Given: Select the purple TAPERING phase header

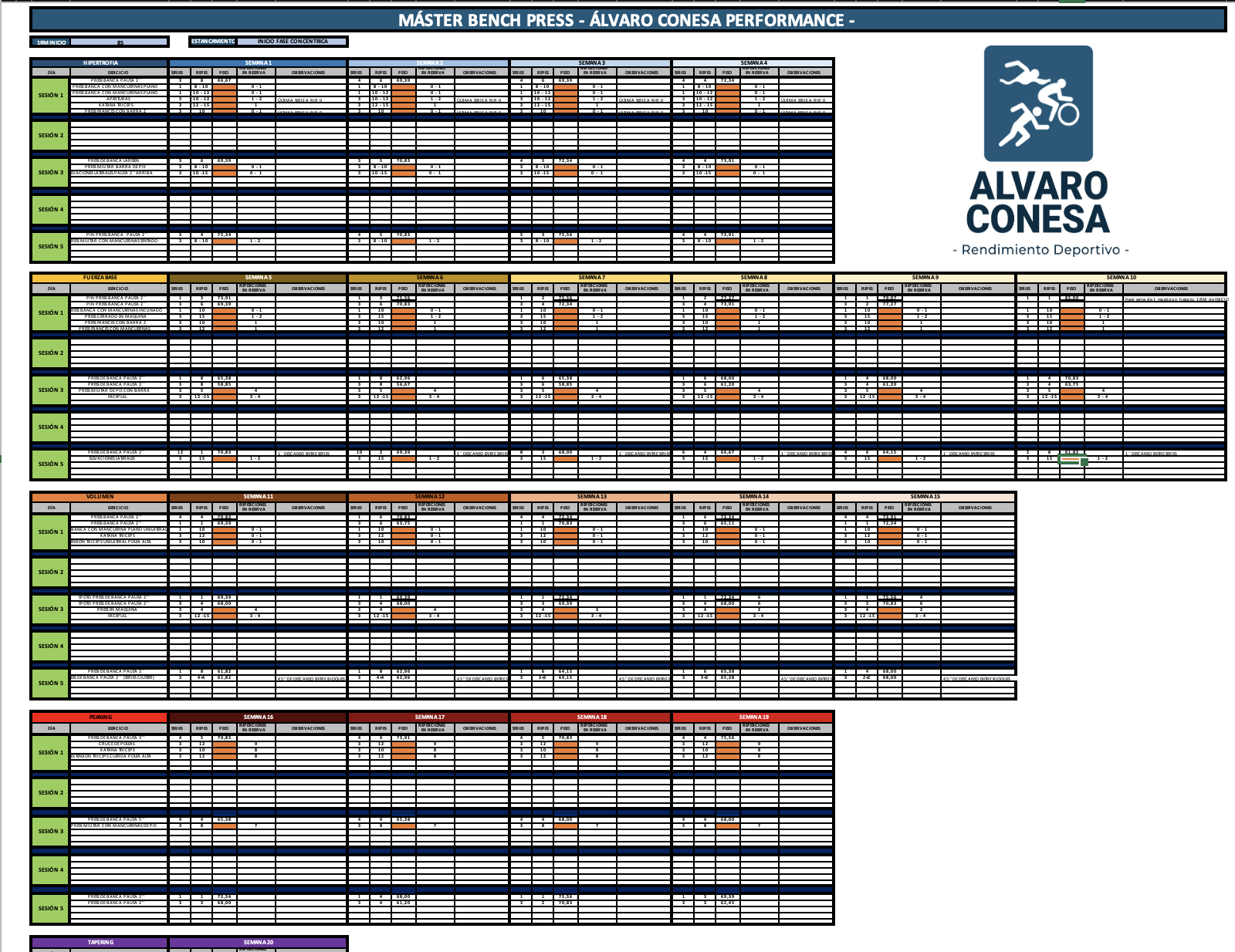Looking at the screenshot, I should (100, 942).
